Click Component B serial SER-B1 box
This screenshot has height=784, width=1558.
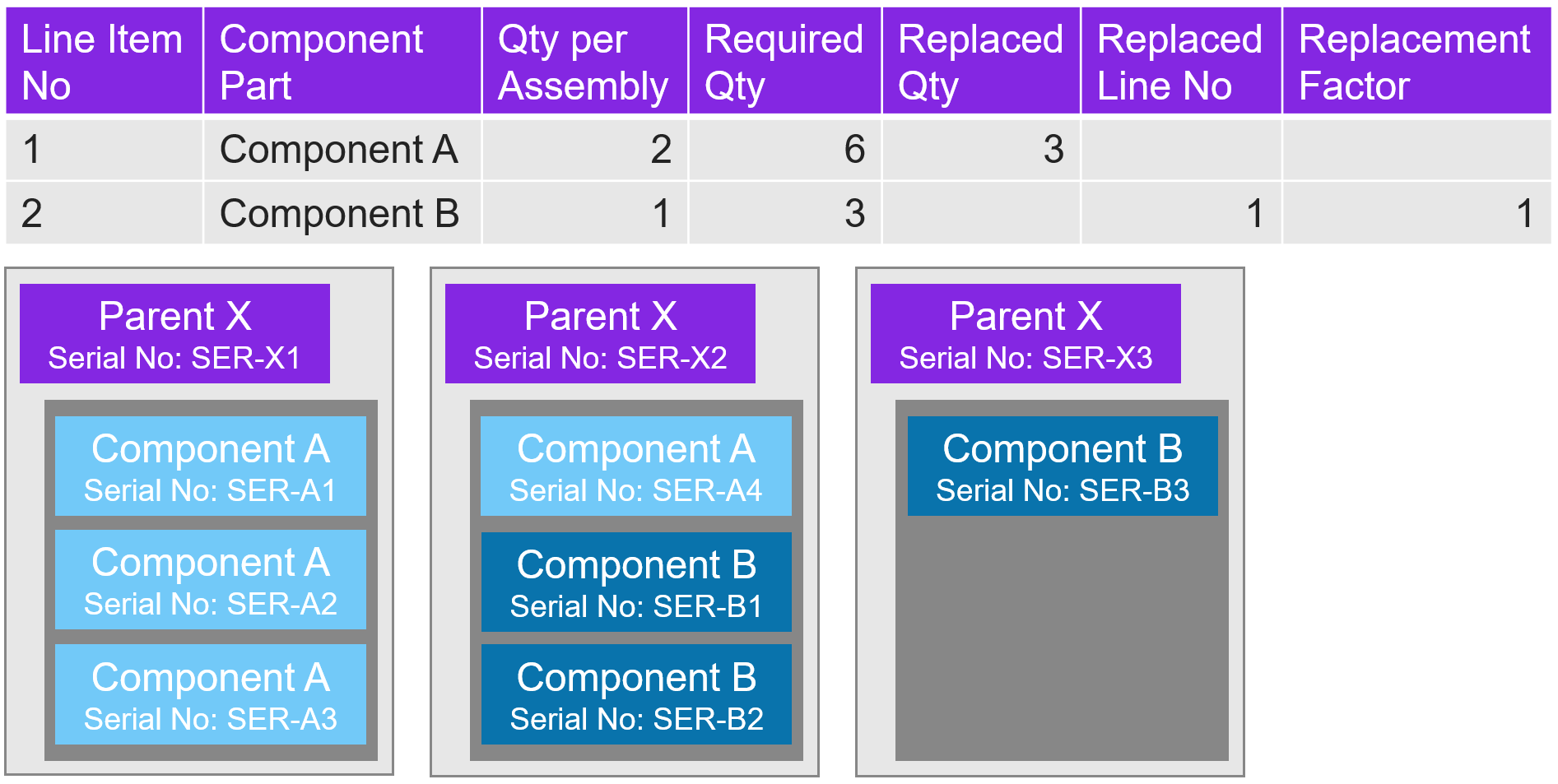(x=636, y=582)
